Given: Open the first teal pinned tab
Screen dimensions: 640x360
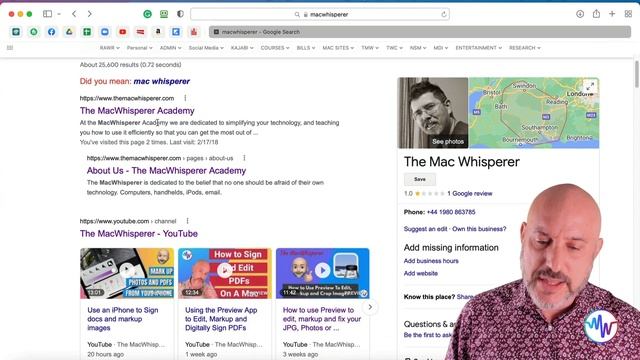Looking at the screenshot, I should [x=16, y=32].
